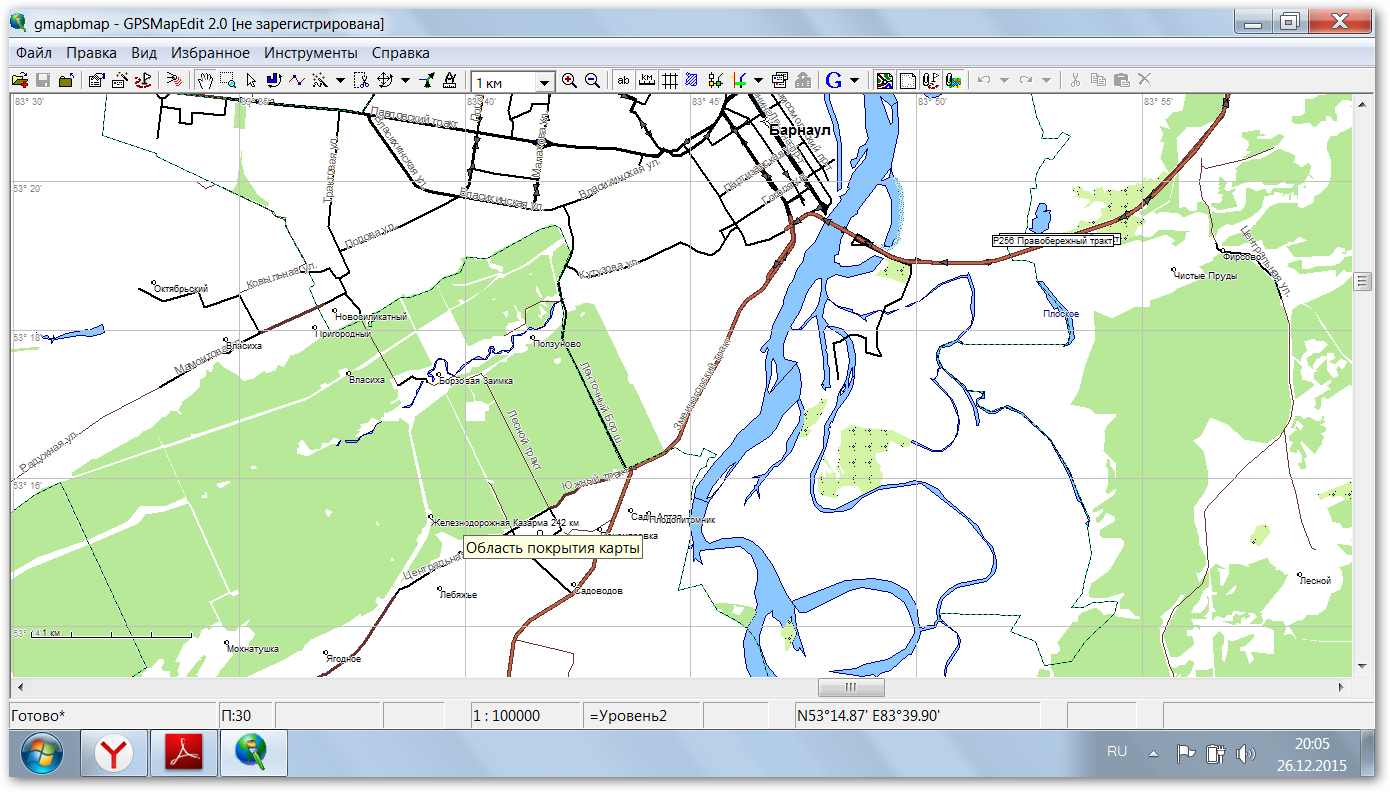Expand the Undo history dropdown
This screenshot has width=1390, height=792.
click(1004, 80)
